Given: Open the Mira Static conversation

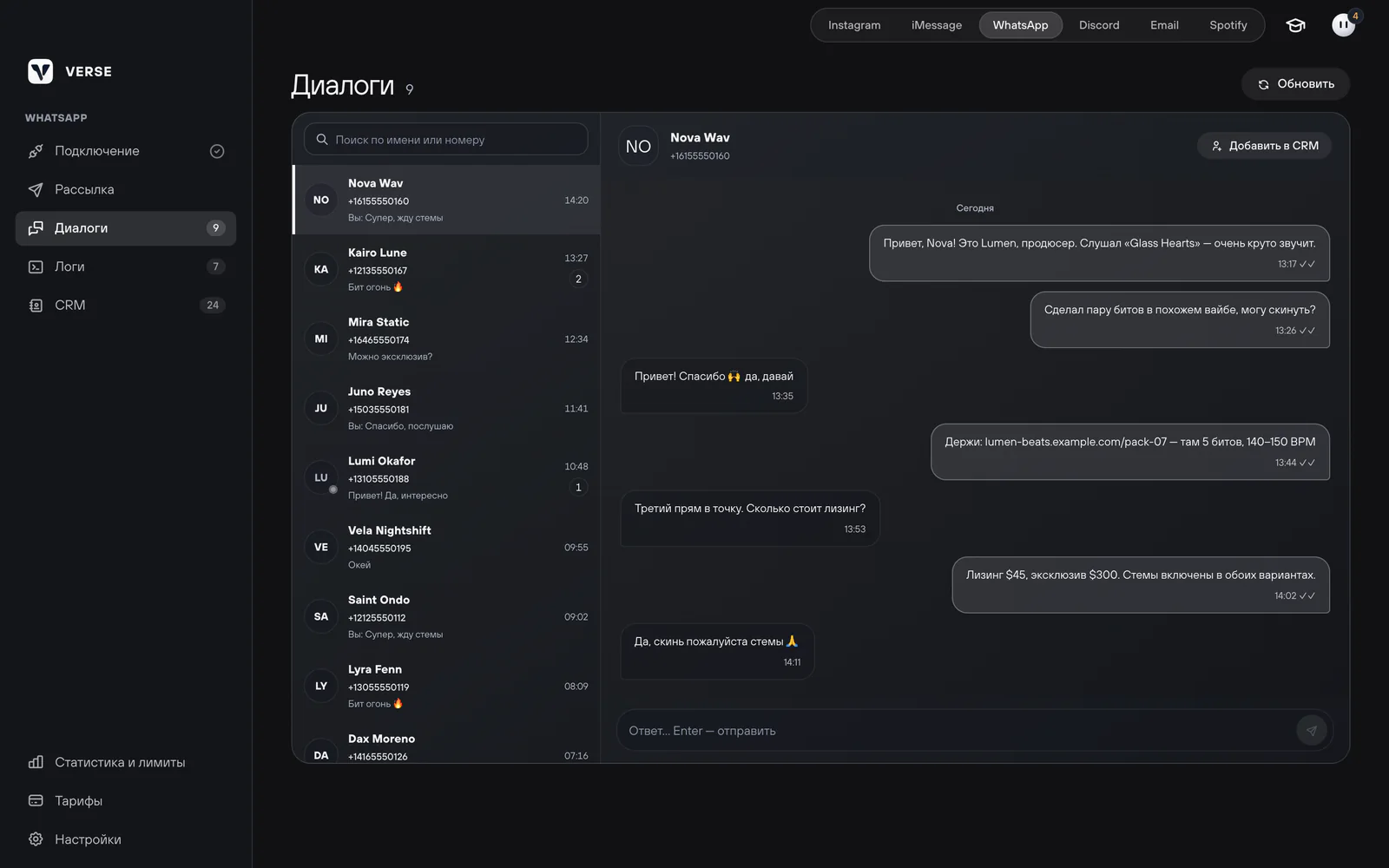Looking at the screenshot, I should (446, 339).
